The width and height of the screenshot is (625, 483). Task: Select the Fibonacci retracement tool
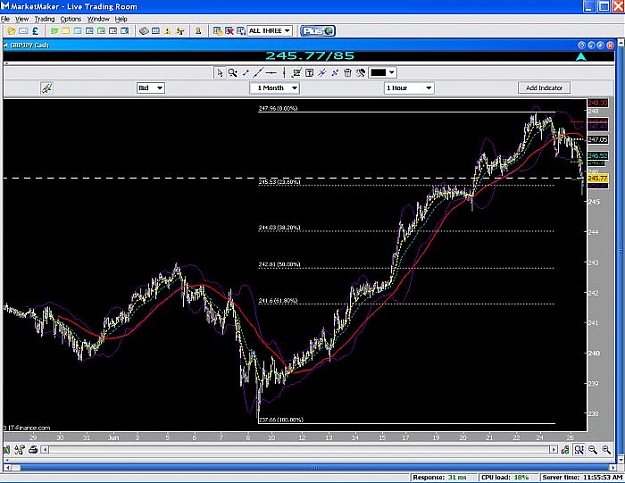[297, 73]
